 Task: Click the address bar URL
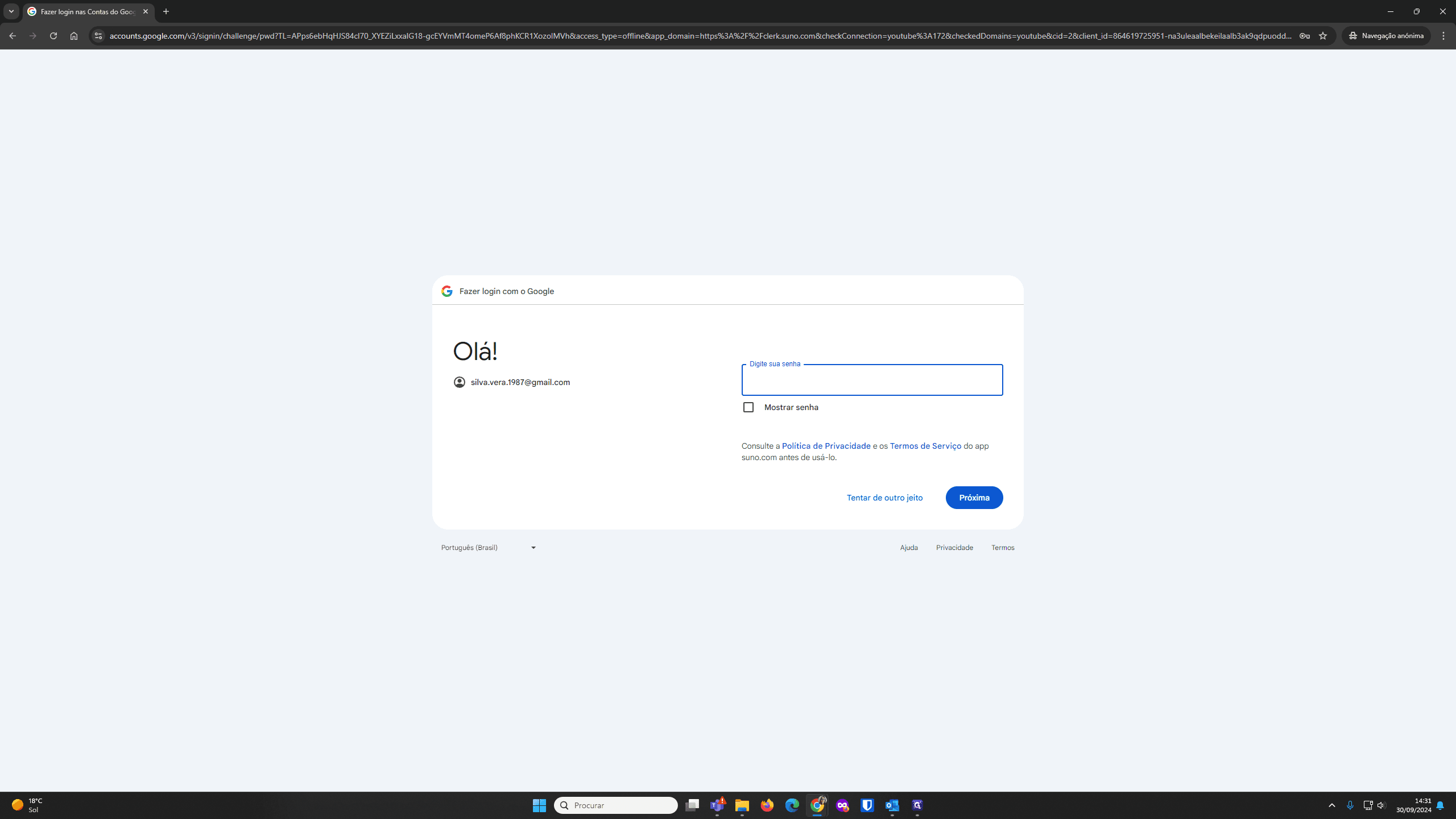click(x=700, y=36)
